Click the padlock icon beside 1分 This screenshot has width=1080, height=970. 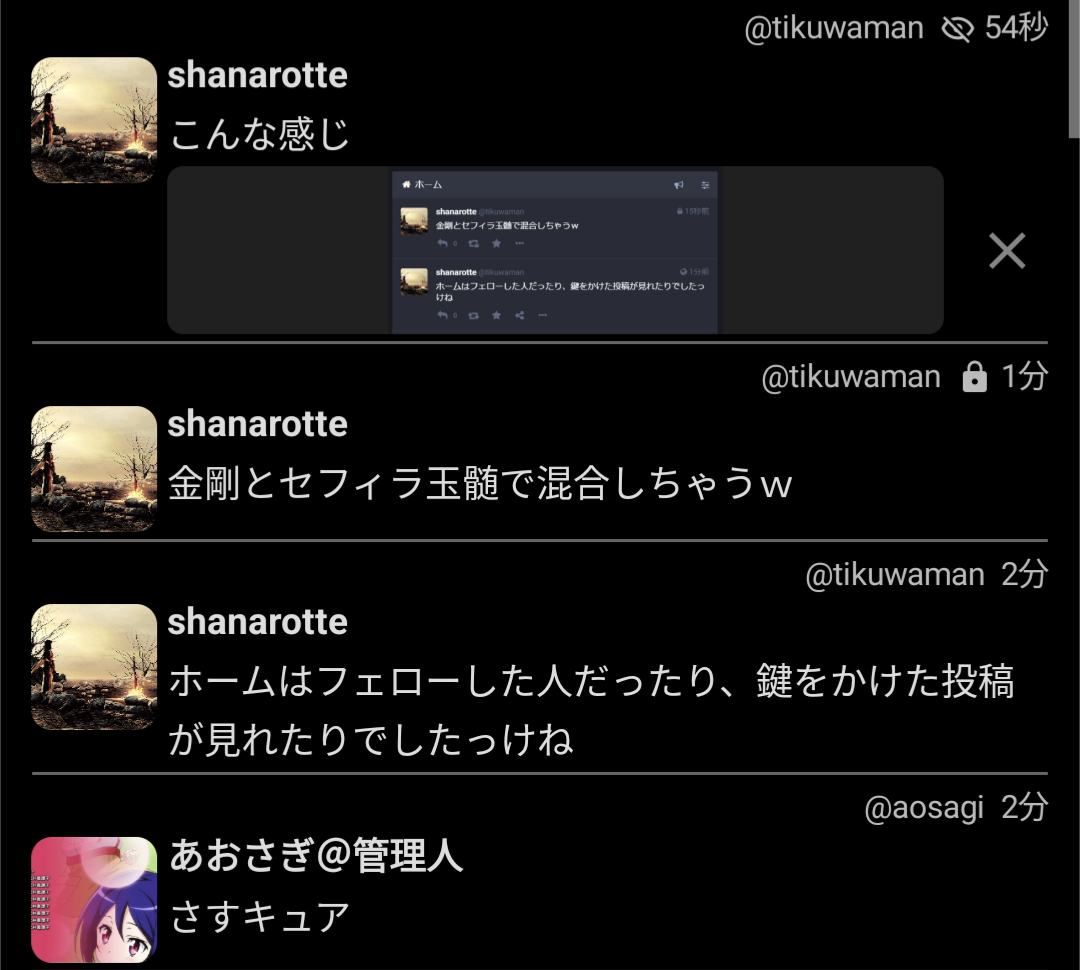(975, 377)
